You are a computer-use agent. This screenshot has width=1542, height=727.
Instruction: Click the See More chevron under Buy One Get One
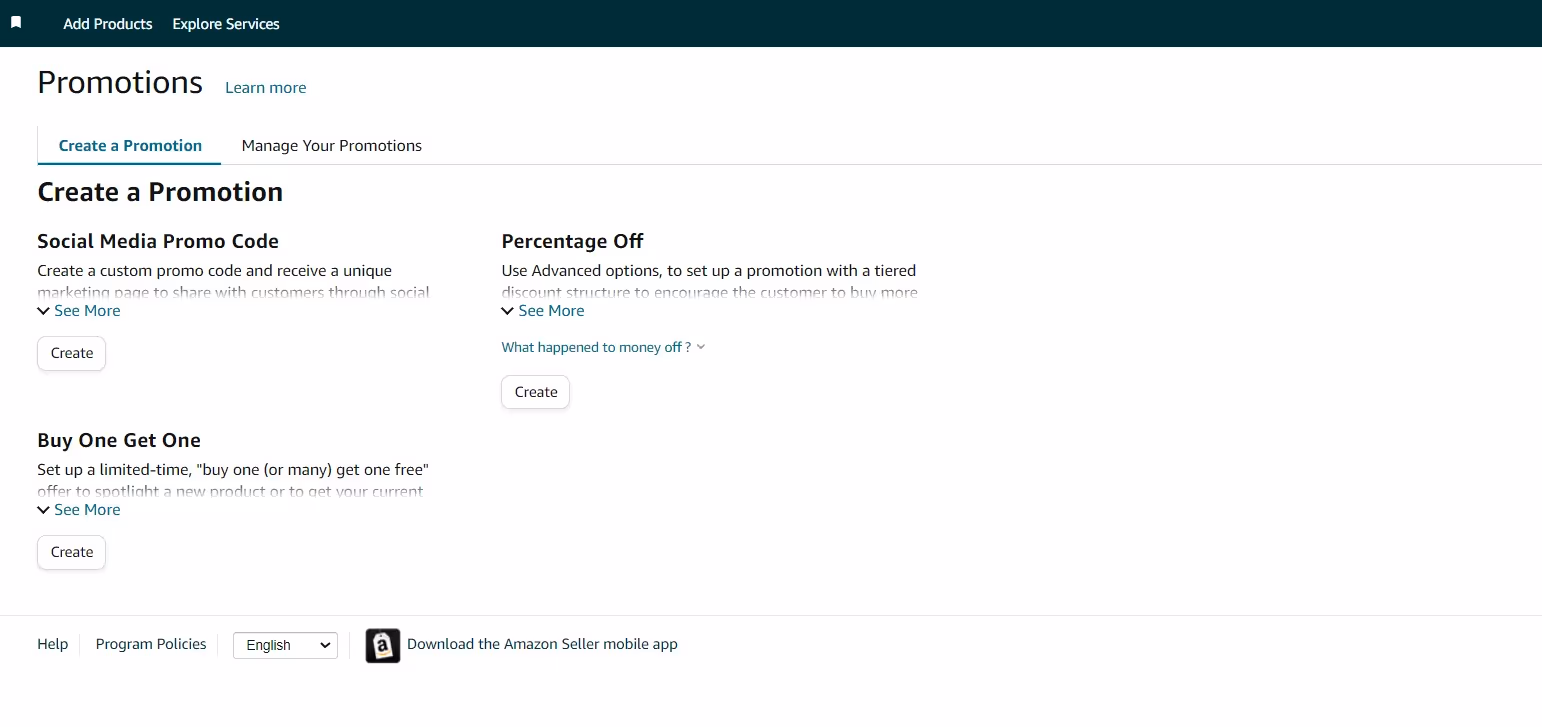[x=44, y=509]
